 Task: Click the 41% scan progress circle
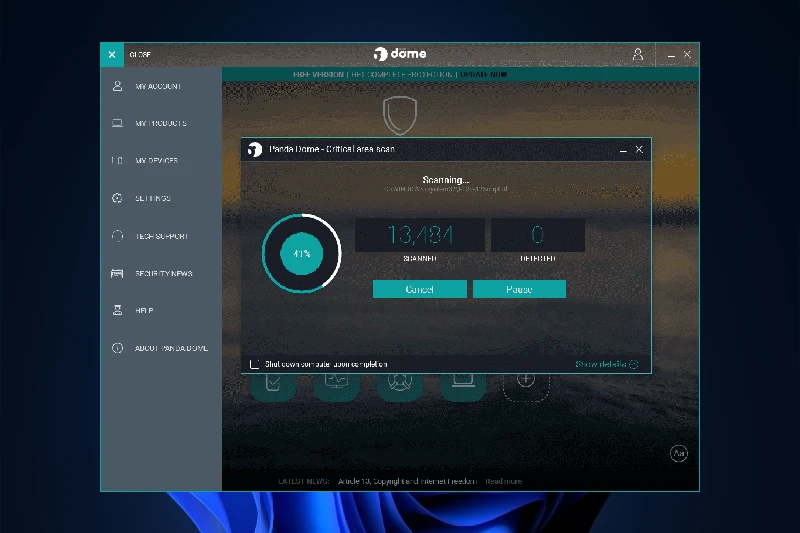click(302, 253)
